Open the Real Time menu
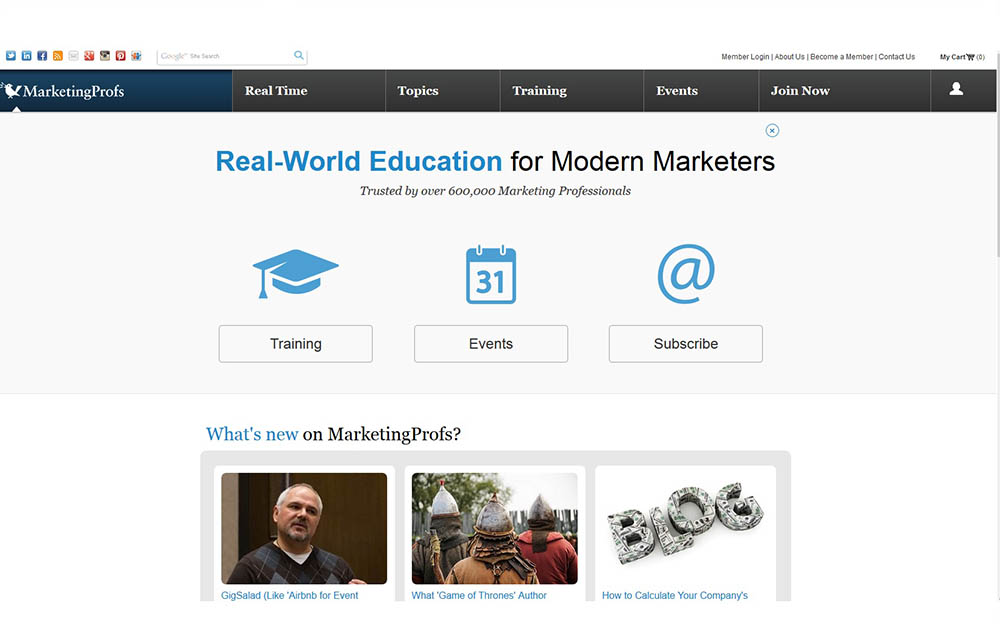Screen dimensions: 1000x625 point(276,91)
